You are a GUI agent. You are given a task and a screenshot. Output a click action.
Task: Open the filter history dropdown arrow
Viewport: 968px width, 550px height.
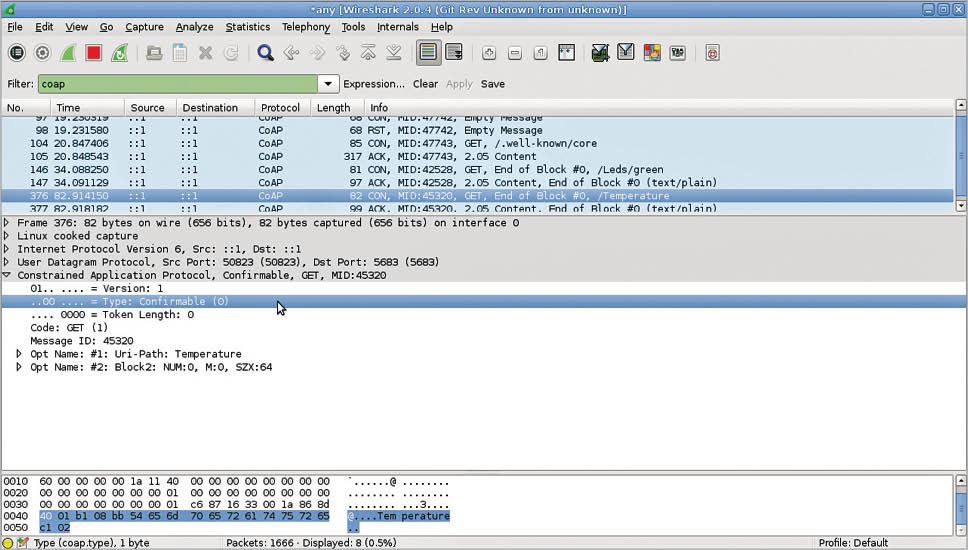(x=328, y=84)
